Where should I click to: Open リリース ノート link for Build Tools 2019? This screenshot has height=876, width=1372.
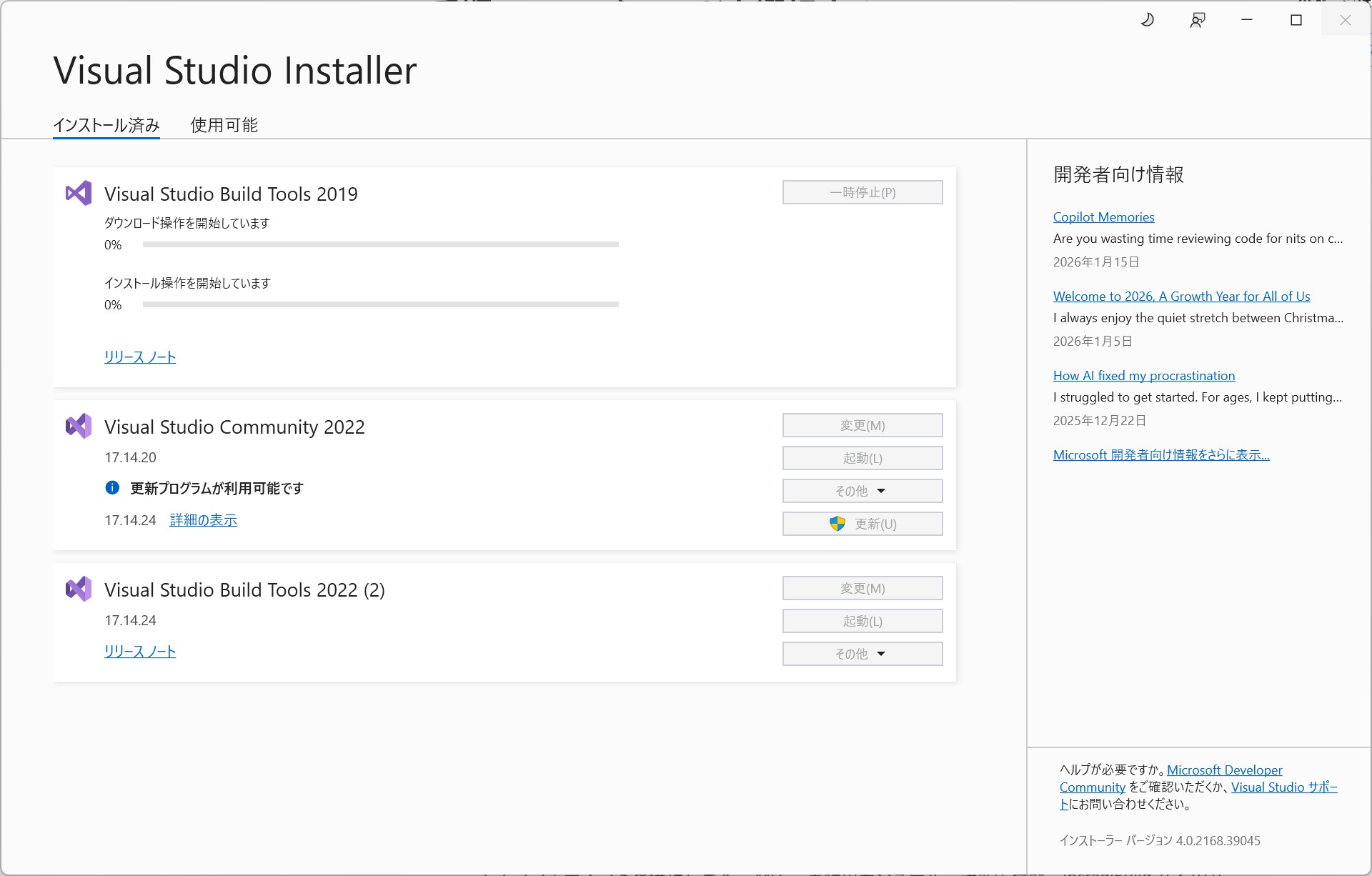point(140,357)
